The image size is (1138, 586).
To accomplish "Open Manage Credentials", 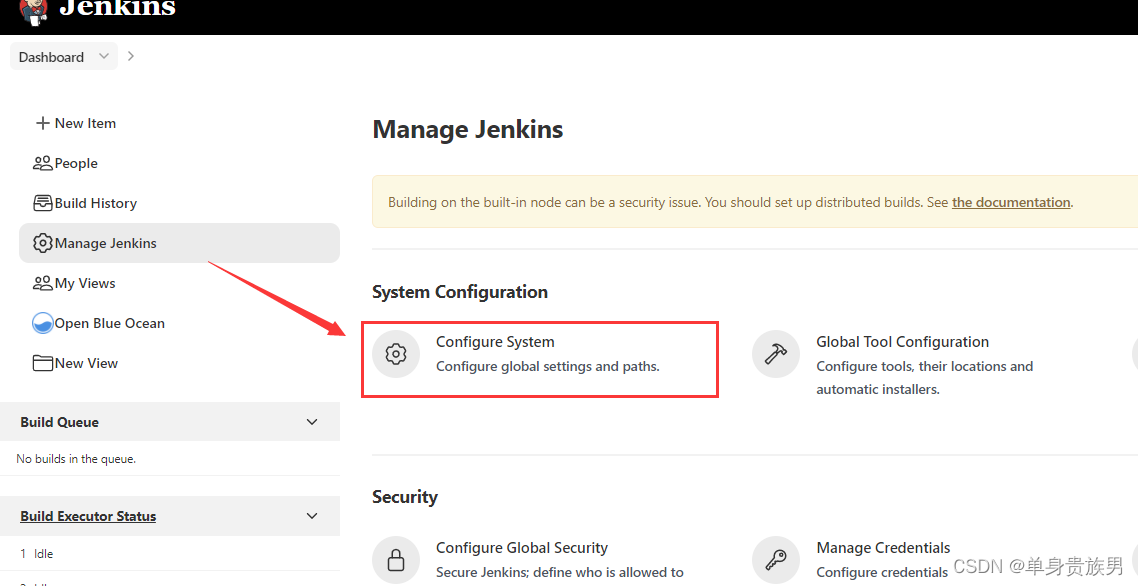I will [883, 548].
